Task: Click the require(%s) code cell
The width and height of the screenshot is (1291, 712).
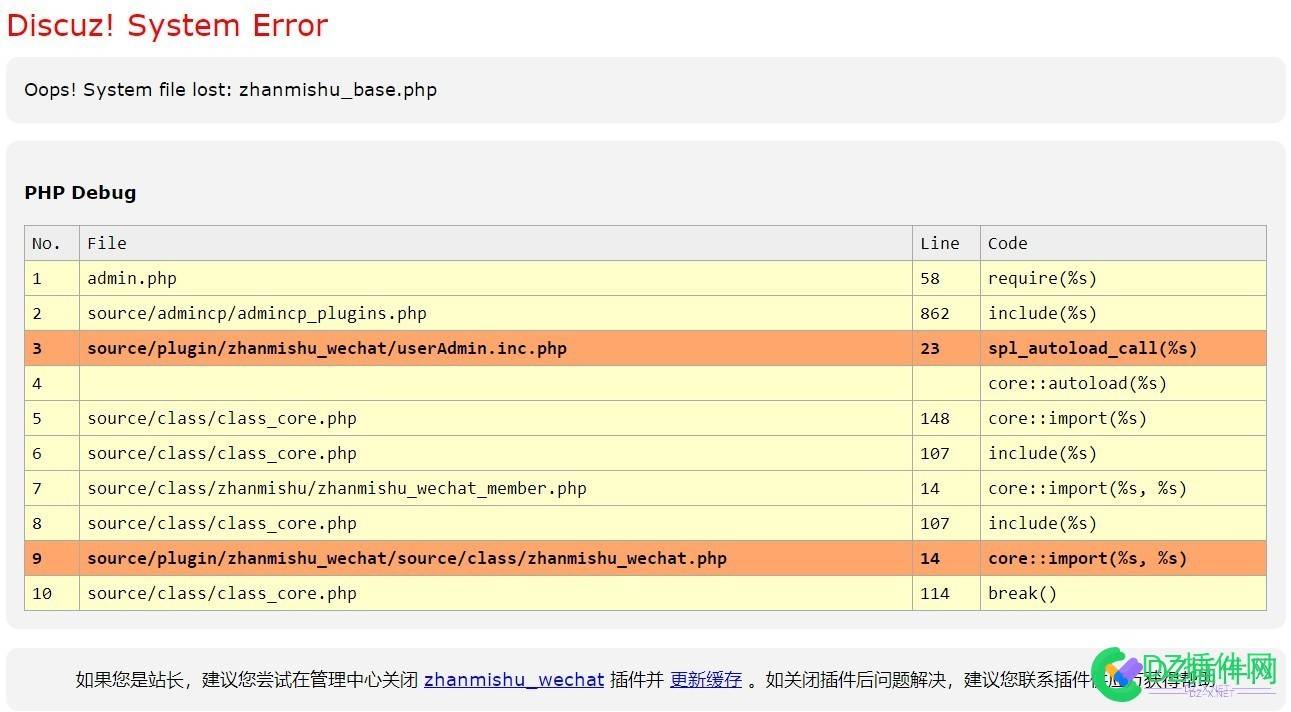Action: click(x=1042, y=278)
